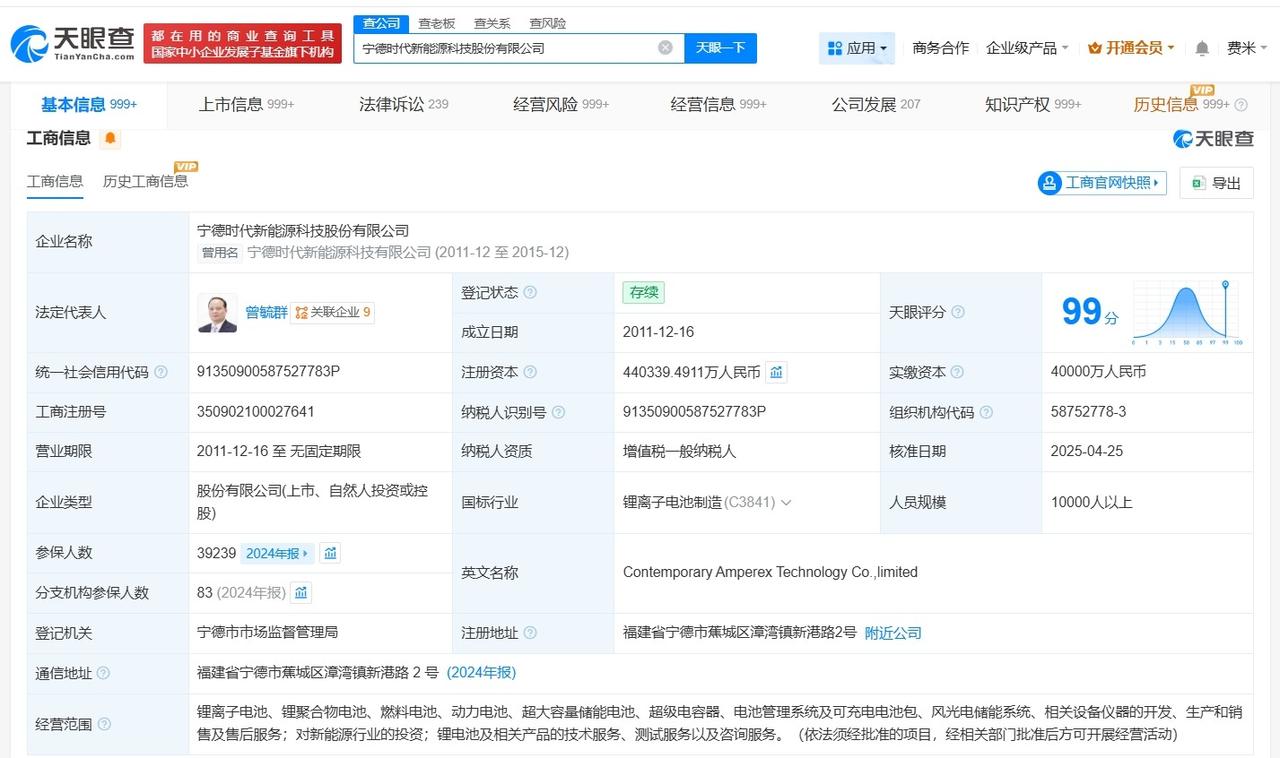
Task: Open the notification bell at top right
Action: (1200, 47)
